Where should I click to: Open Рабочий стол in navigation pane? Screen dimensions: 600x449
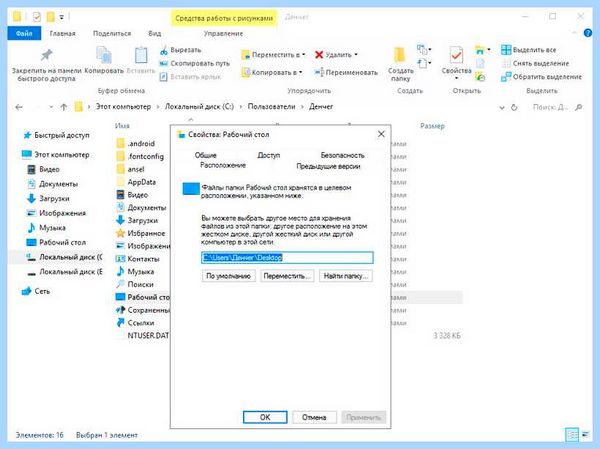coord(56,242)
